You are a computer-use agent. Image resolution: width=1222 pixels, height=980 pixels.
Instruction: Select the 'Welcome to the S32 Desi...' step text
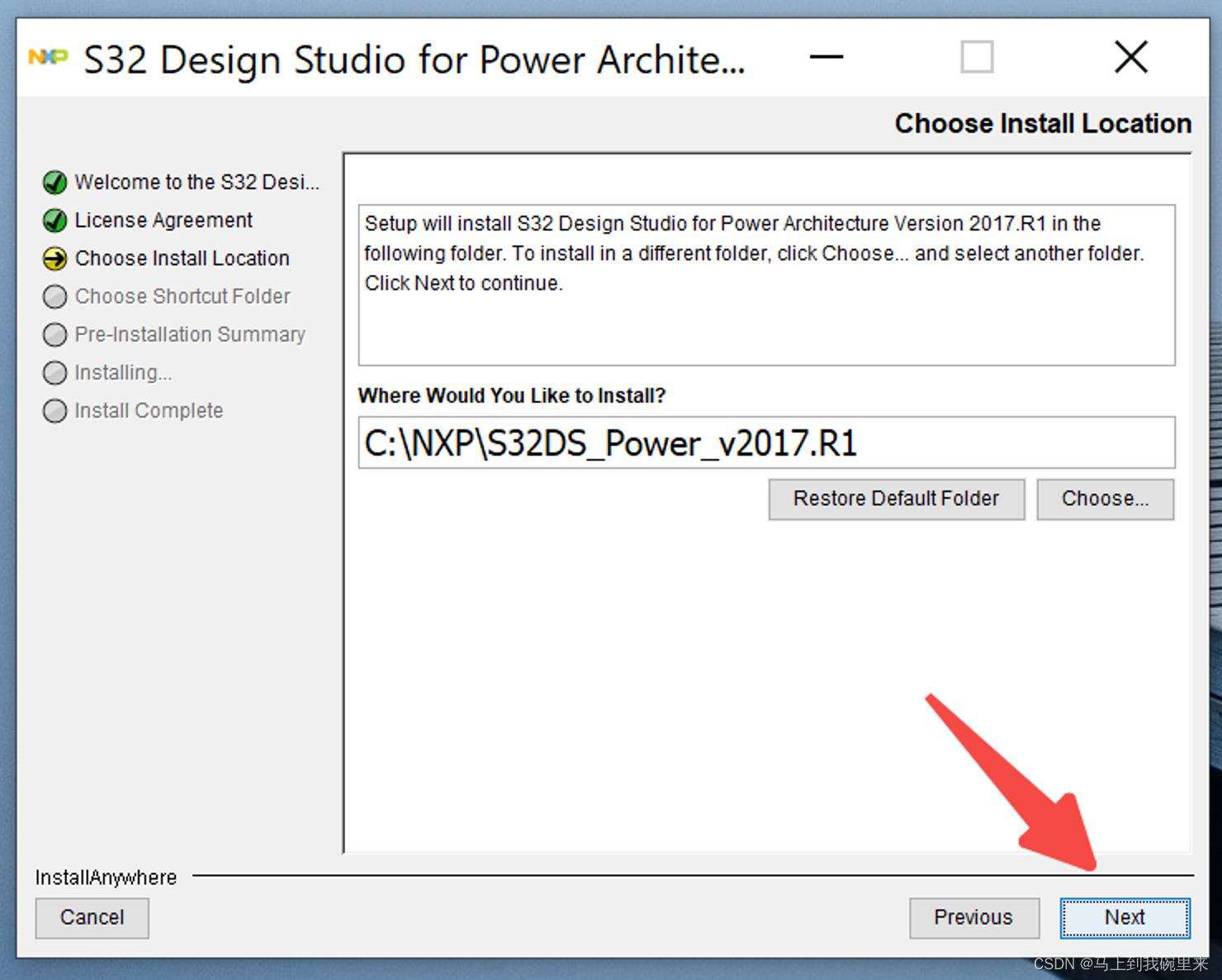(x=197, y=182)
